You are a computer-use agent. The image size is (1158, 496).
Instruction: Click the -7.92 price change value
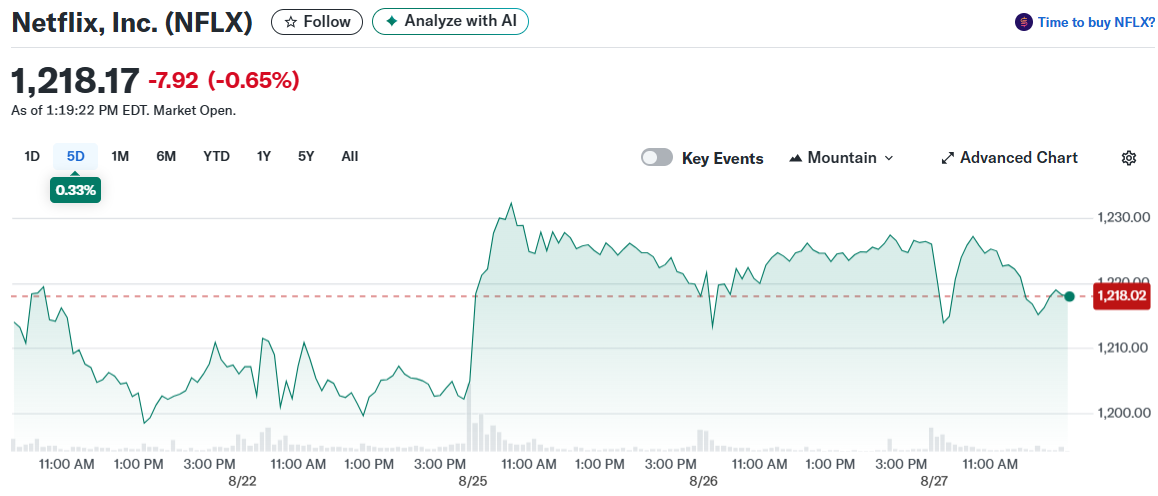pos(174,80)
